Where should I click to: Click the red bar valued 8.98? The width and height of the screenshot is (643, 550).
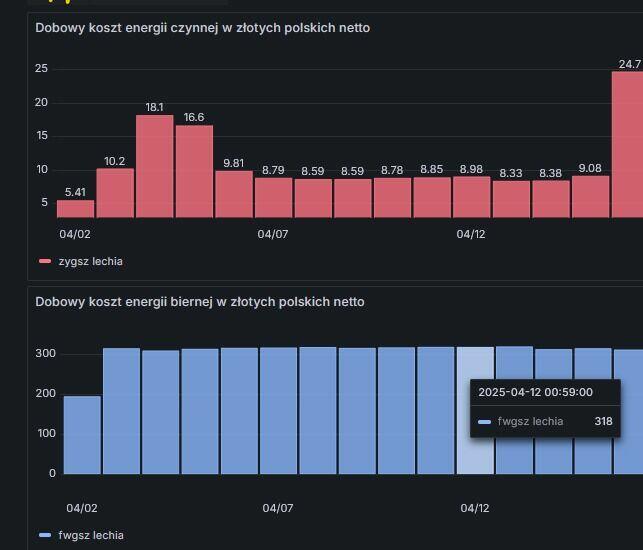pos(471,197)
